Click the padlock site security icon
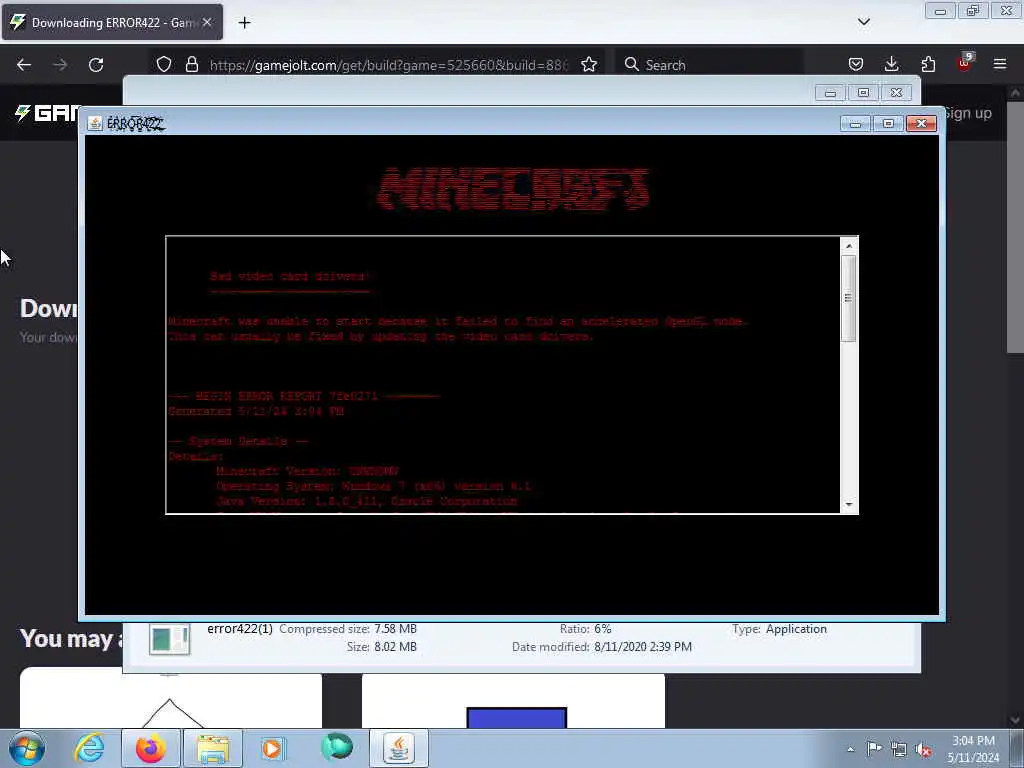The width and height of the screenshot is (1024, 768). point(191,65)
